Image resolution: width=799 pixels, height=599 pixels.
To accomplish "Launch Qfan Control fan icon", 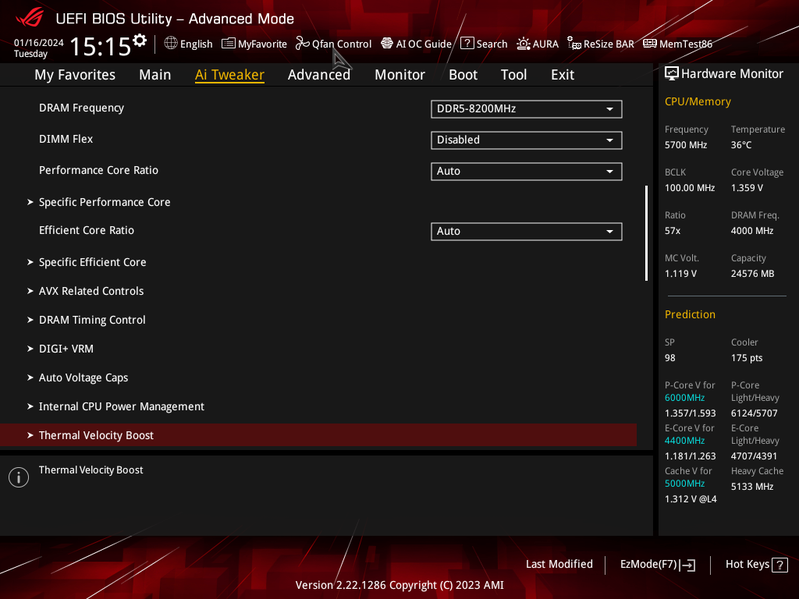I will click(x=303, y=43).
